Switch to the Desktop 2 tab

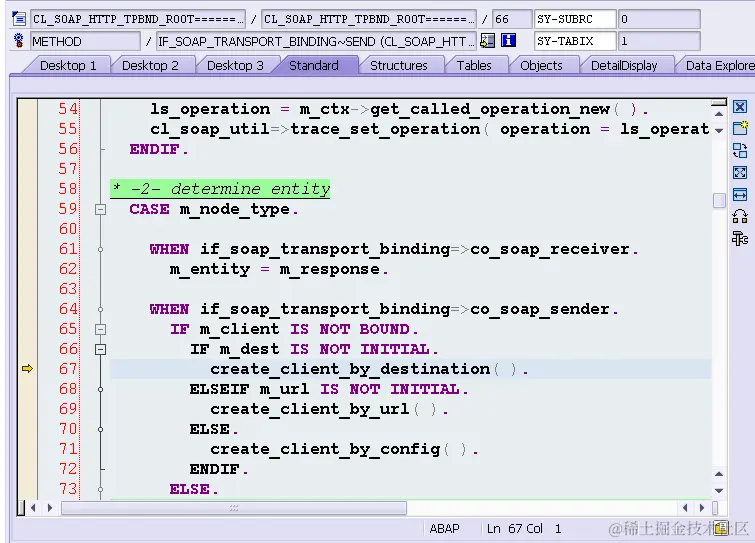pos(150,65)
